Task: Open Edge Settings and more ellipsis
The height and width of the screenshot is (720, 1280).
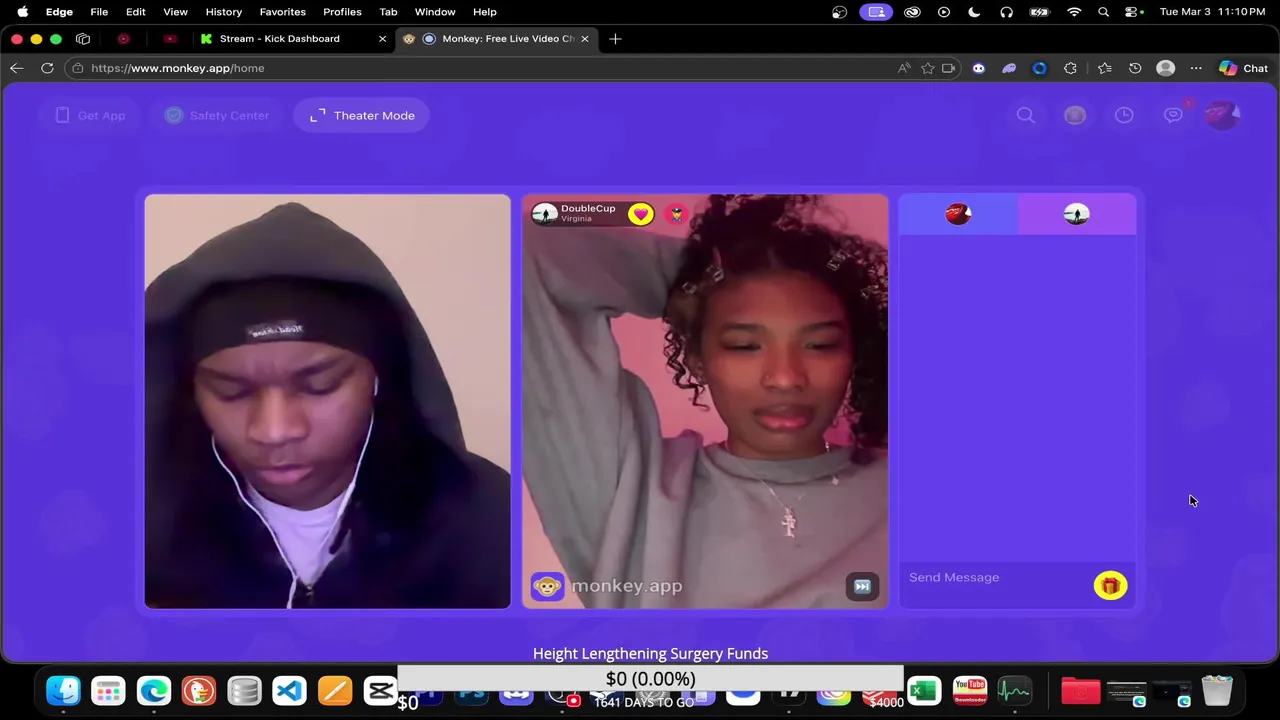Action: [1196, 68]
